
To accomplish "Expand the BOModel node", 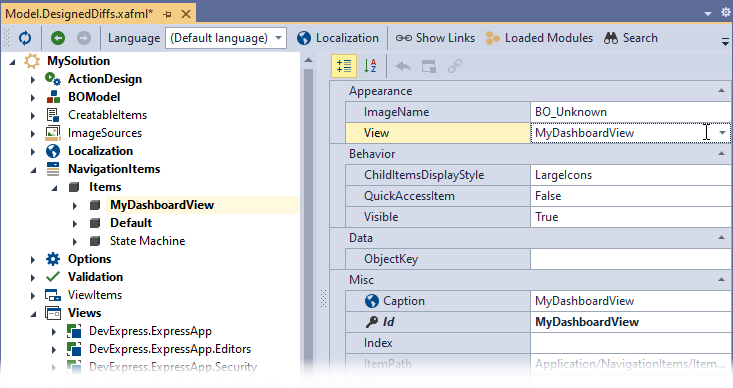I will (x=32, y=98).
